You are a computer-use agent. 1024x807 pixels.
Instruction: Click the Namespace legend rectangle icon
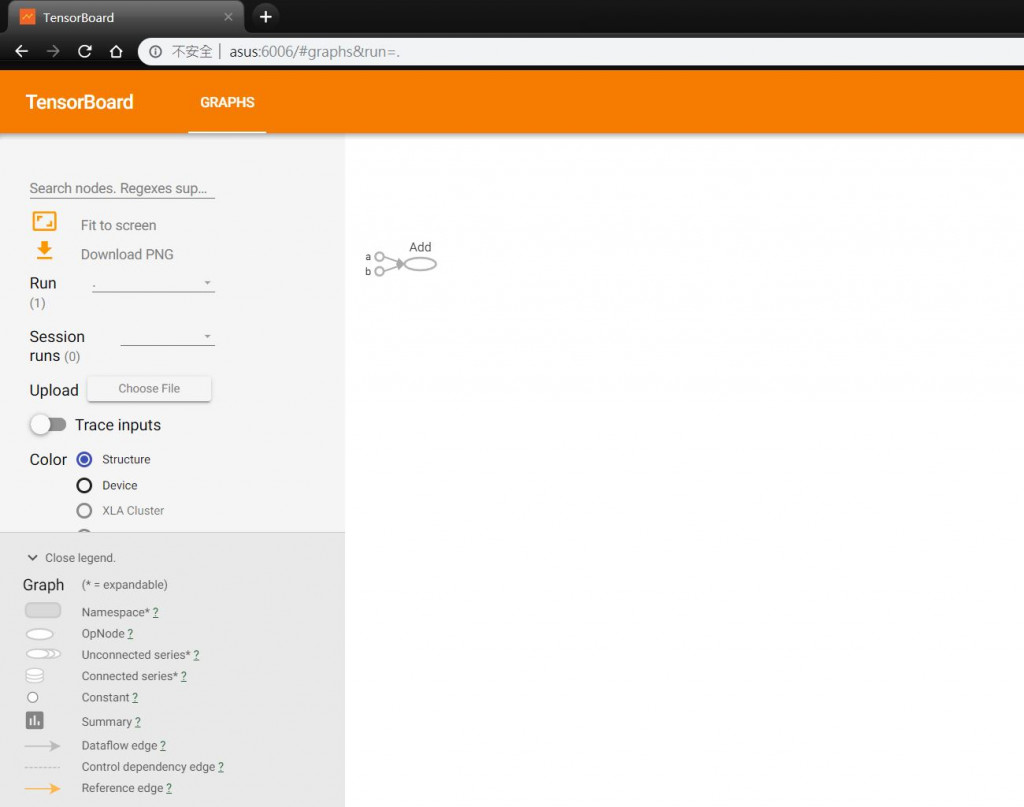(42, 610)
